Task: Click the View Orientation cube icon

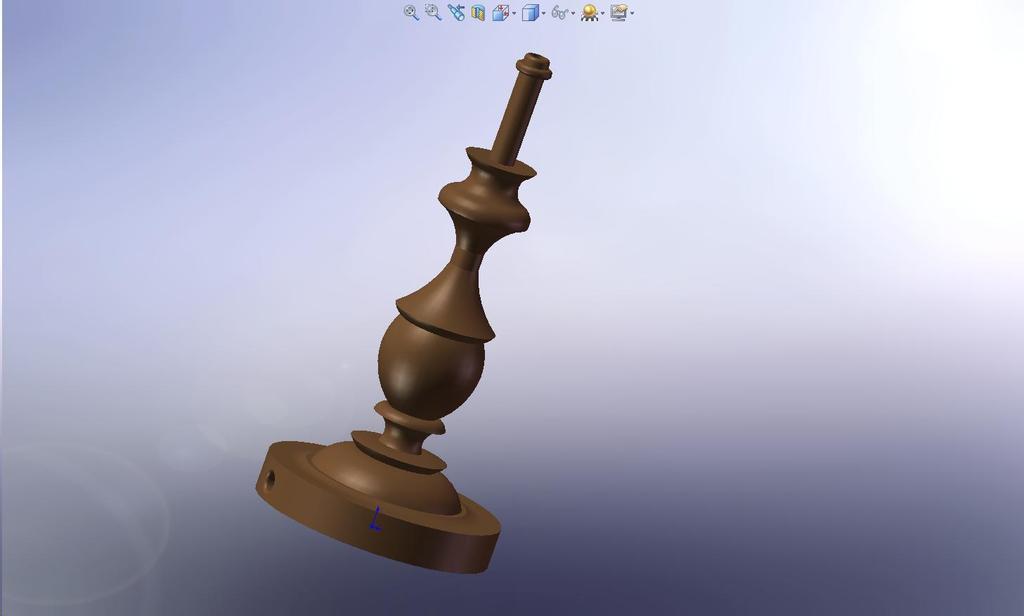Action: tap(500, 12)
